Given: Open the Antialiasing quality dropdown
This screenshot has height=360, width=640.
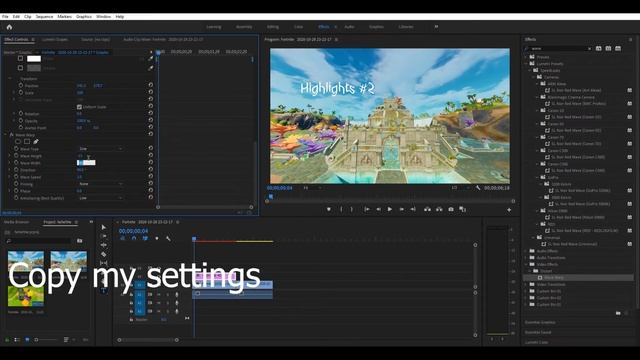Looking at the screenshot, I should point(100,198).
